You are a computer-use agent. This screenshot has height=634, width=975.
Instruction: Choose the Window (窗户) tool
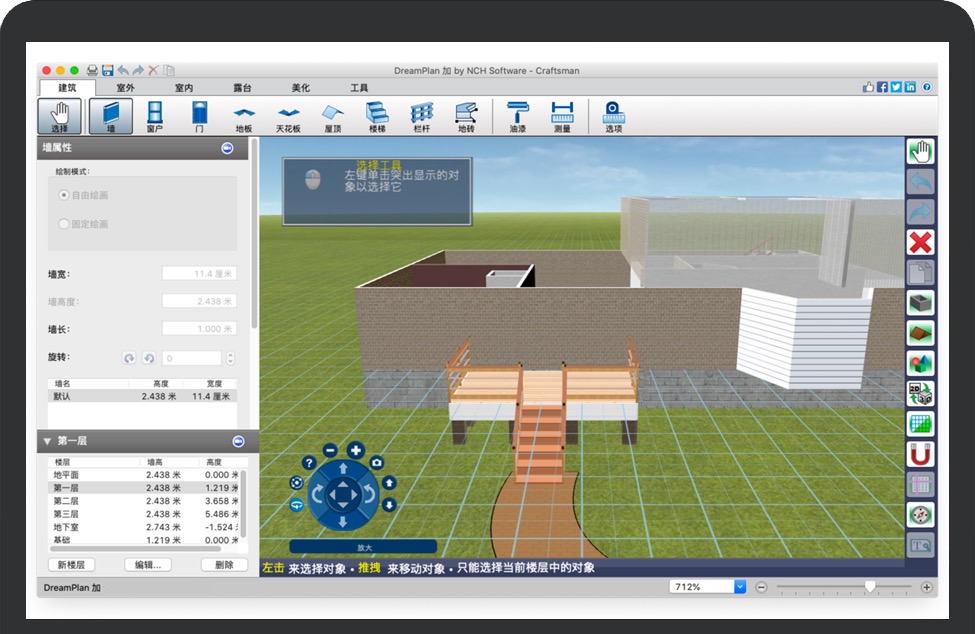[155, 116]
